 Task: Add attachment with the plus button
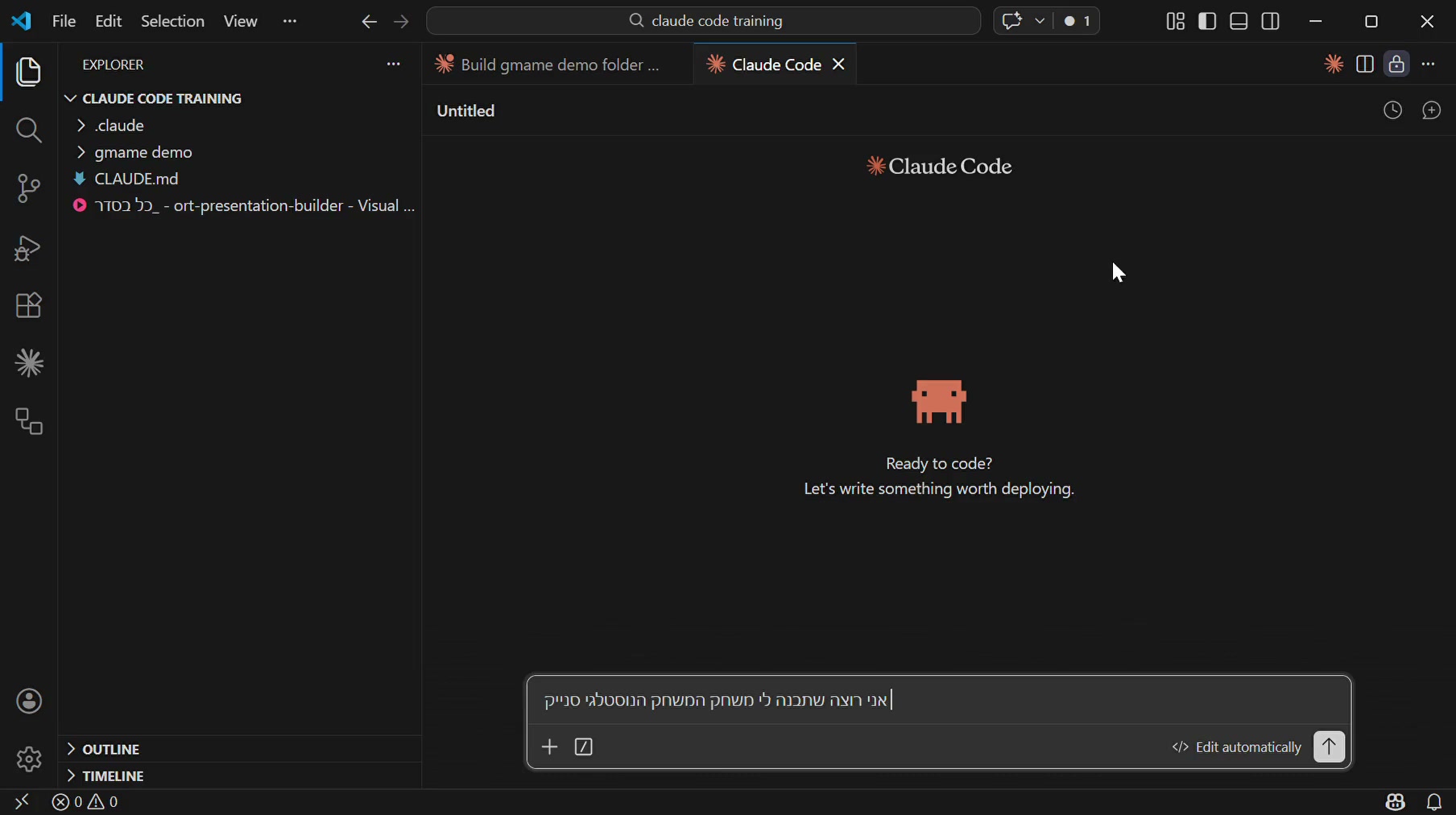(x=549, y=747)
